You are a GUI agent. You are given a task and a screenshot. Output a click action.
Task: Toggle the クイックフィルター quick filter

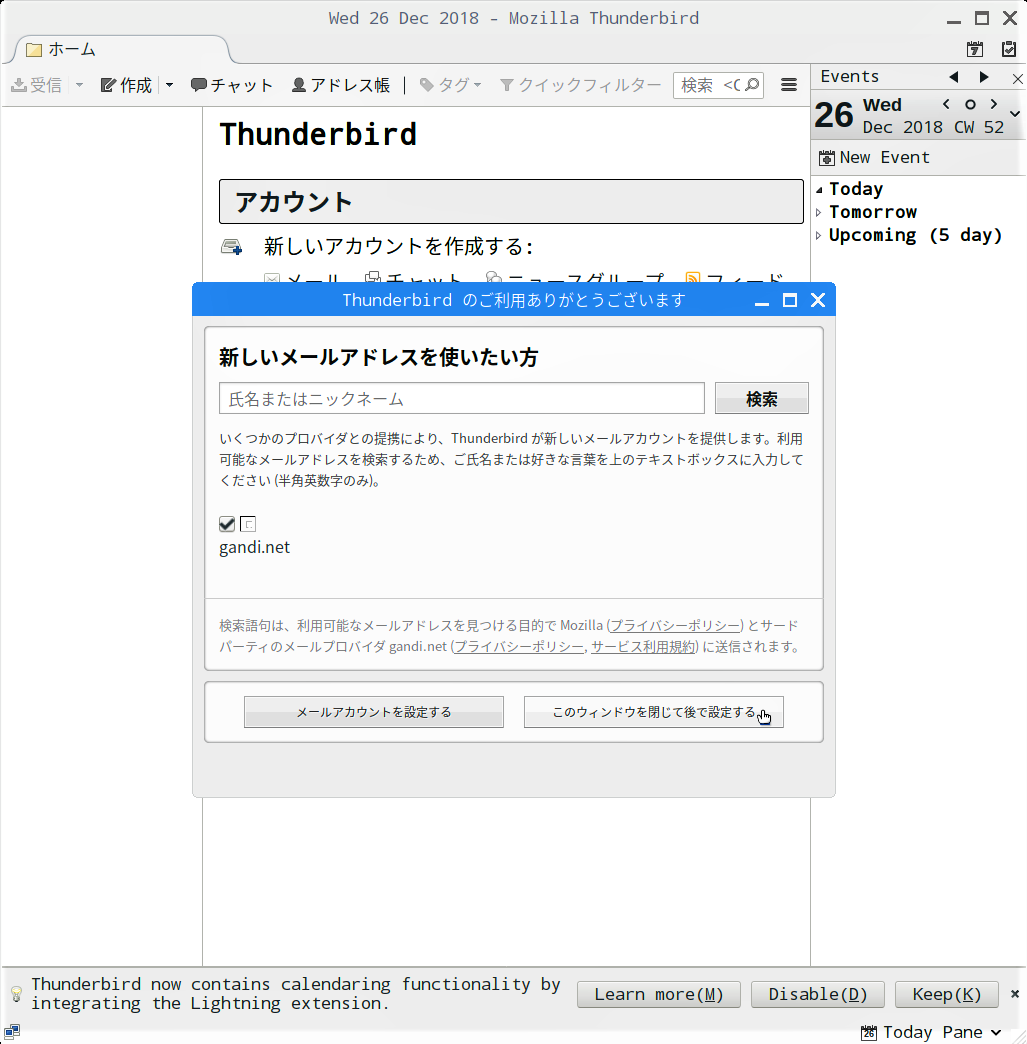point(580,85)
